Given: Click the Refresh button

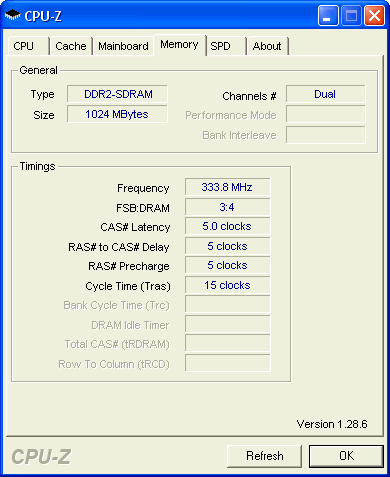Looking at the screenshot, I should pyautogui.click(x=265, y=456).
